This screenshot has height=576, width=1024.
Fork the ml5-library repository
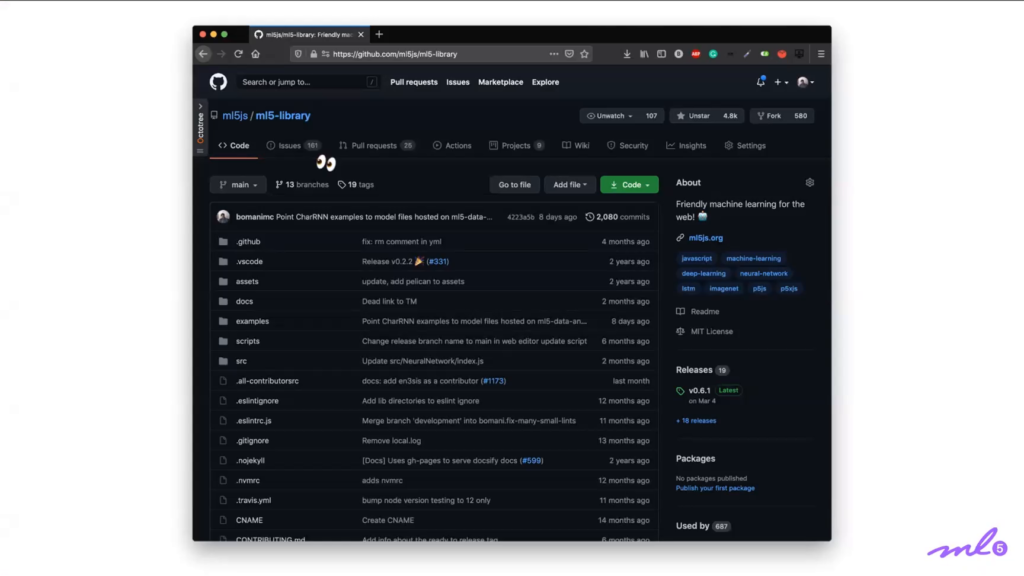(769, 116)
